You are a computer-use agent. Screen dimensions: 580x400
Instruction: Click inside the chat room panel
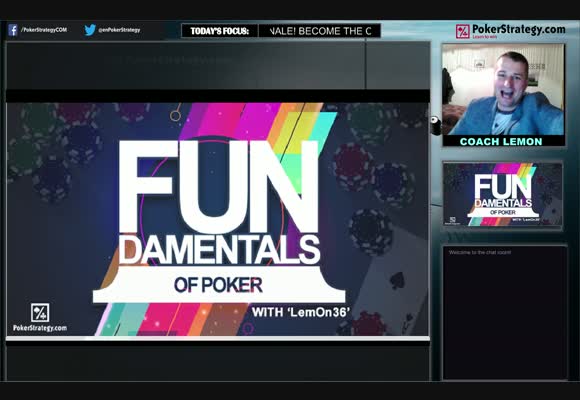pyautogui.click(x=505, y=313)
